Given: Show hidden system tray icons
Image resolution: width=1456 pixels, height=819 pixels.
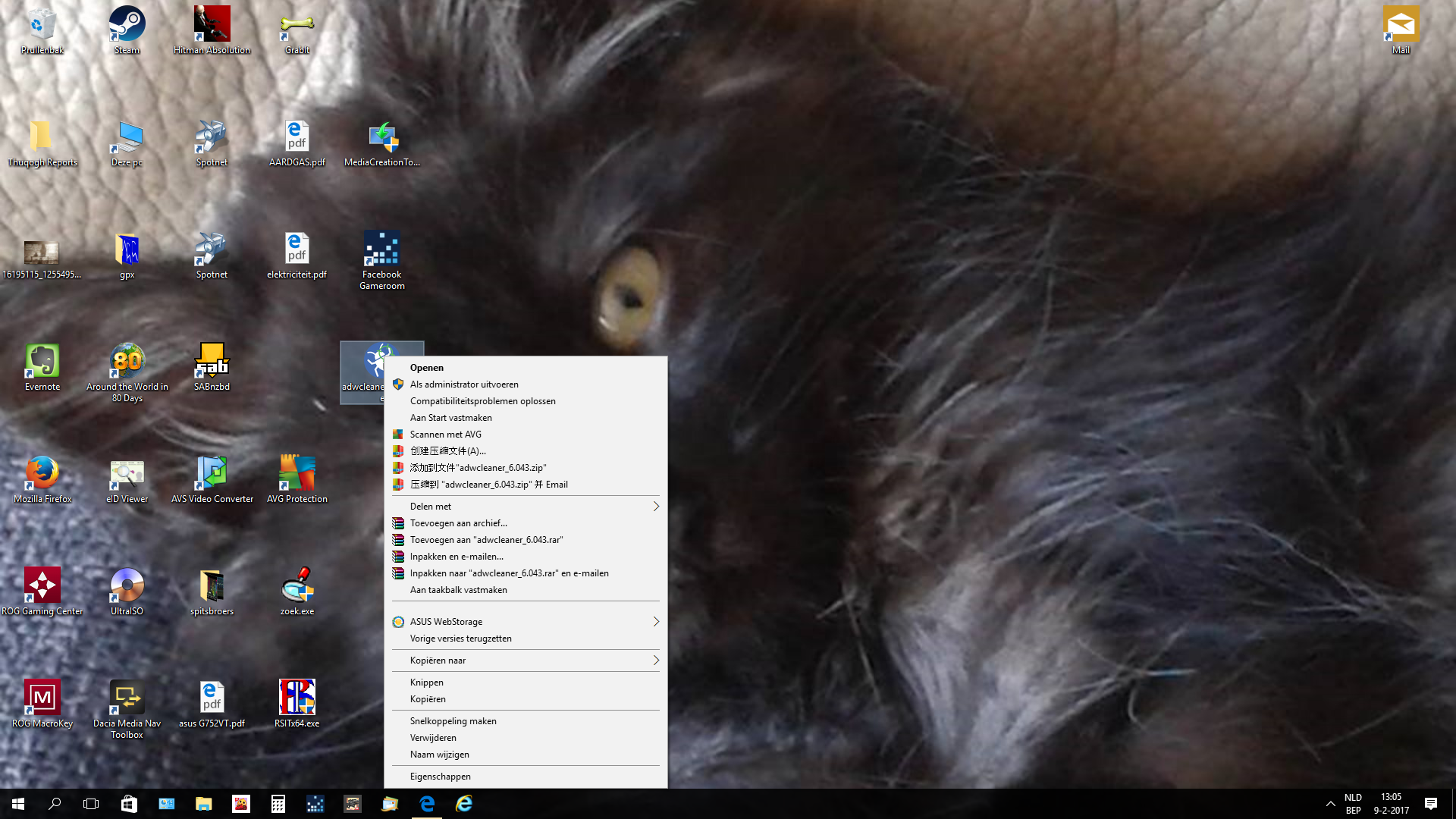Looking at the screenshot, I should click(1330, 804).
